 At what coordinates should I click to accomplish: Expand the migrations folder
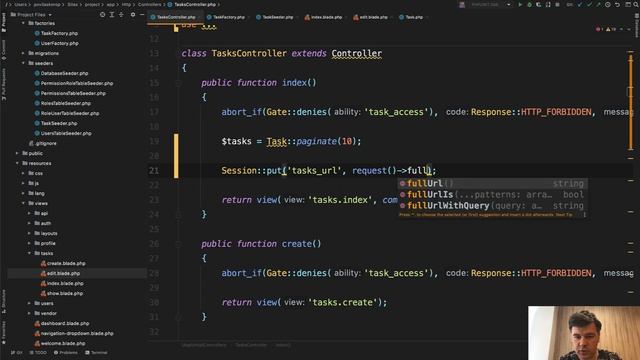click(x=23, y=53)
